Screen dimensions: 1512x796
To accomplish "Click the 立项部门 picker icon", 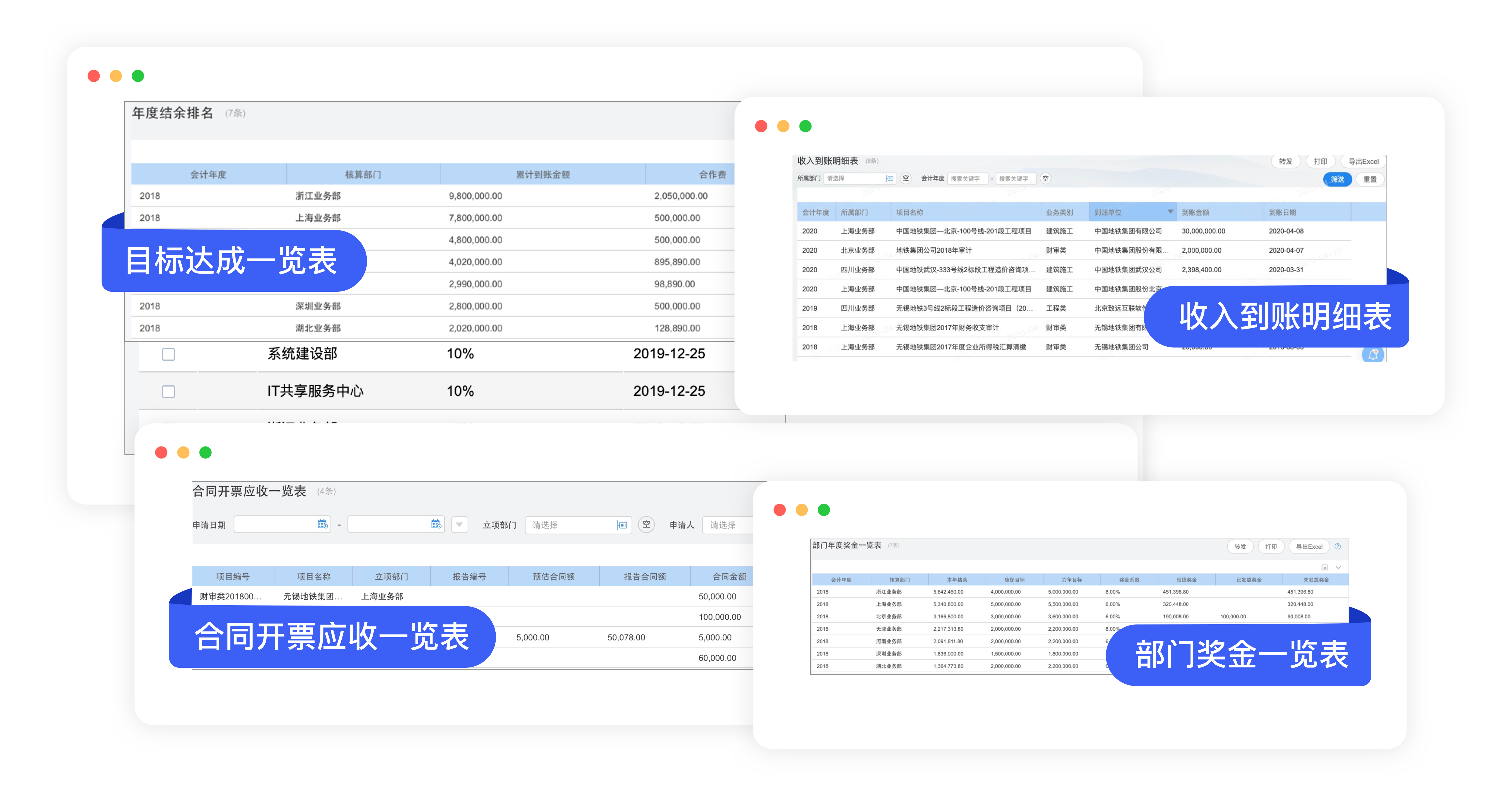I will click(622, 525).
